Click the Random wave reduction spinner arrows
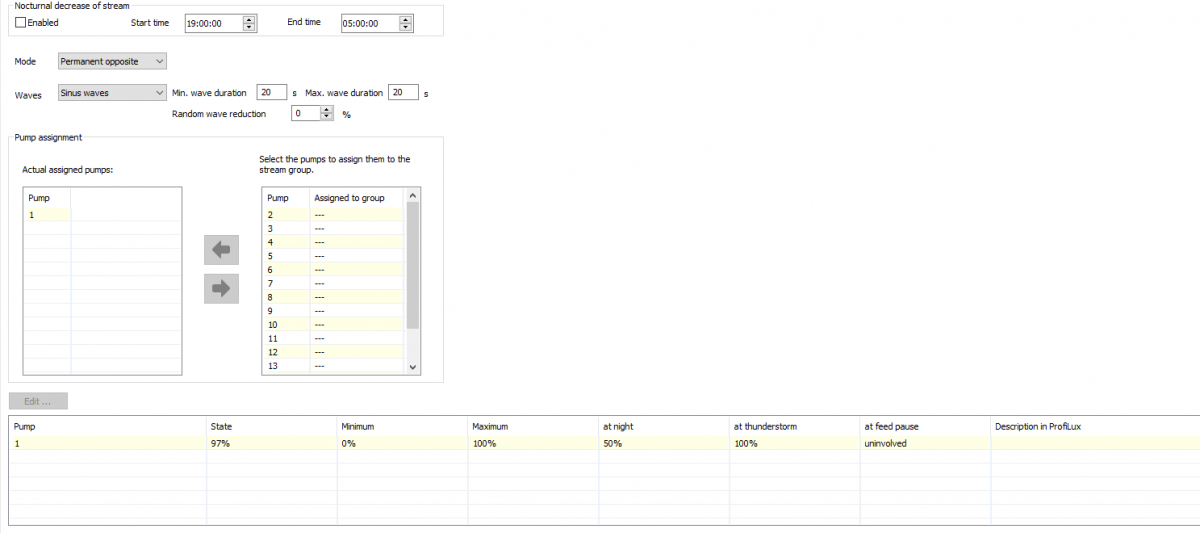Viewport: 1200px width, 533px height. (327, 113)
